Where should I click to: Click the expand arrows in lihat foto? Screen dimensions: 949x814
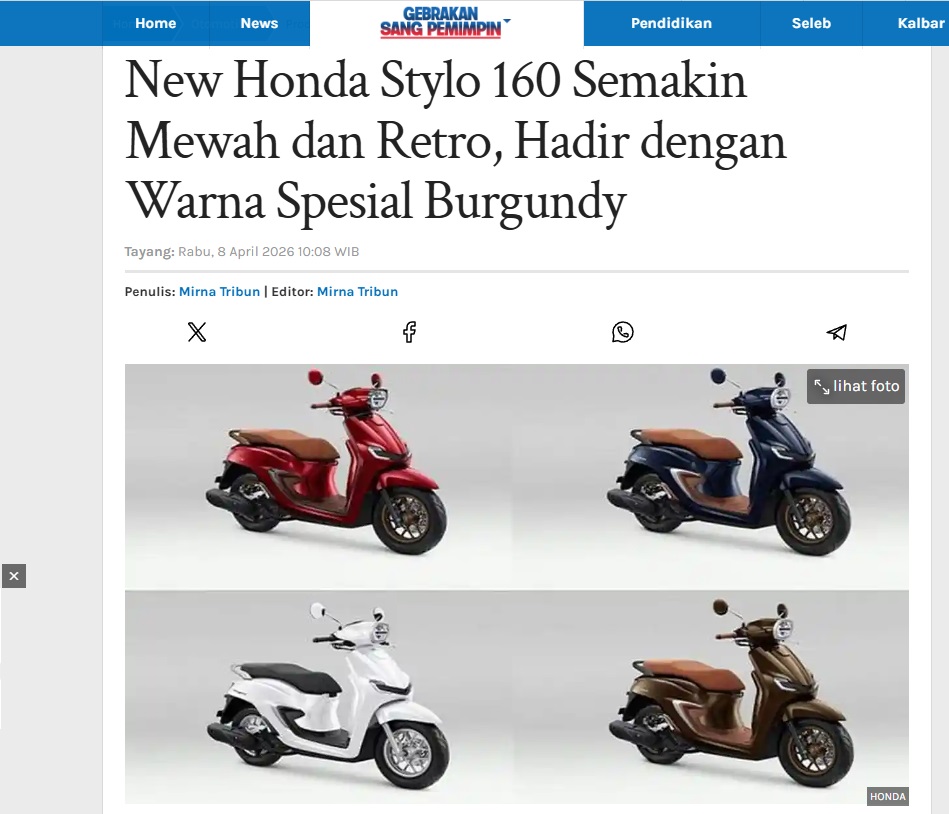pos(821,386)
